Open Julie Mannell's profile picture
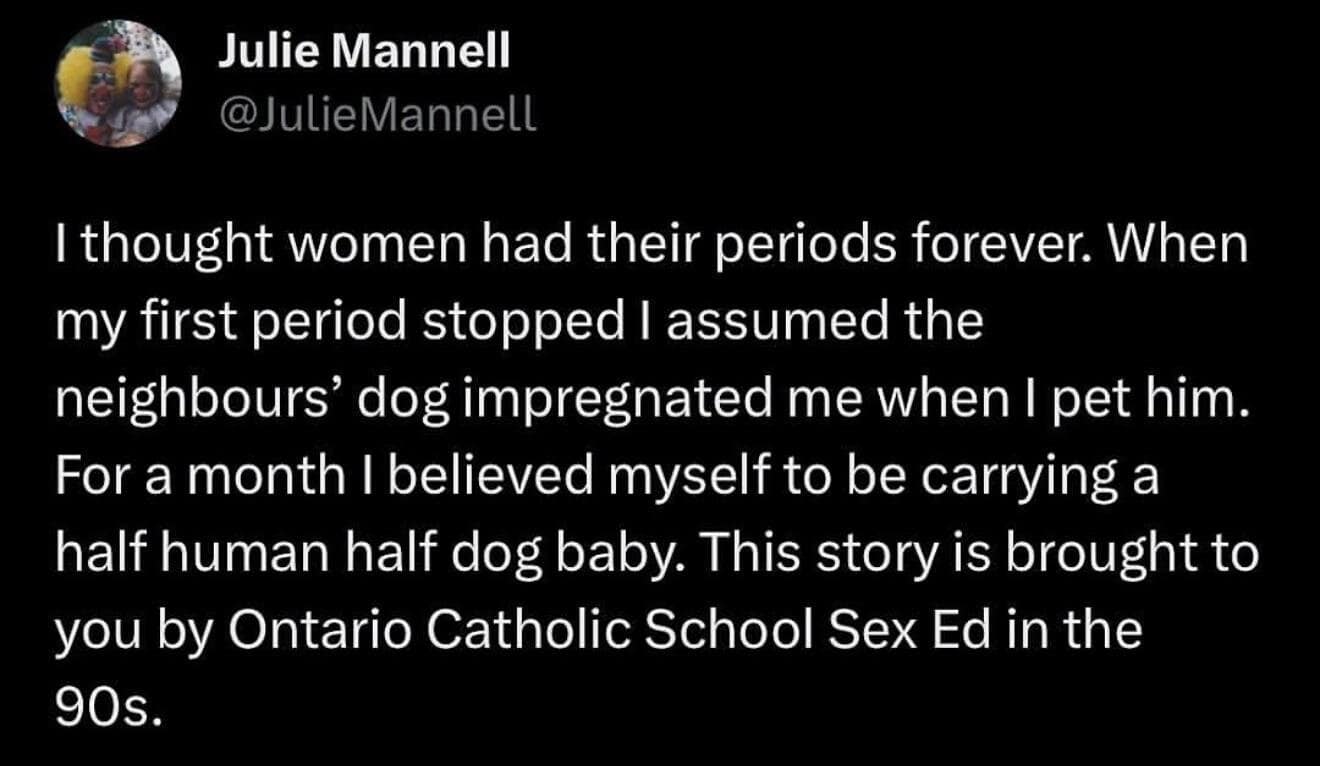 (118, 83)
